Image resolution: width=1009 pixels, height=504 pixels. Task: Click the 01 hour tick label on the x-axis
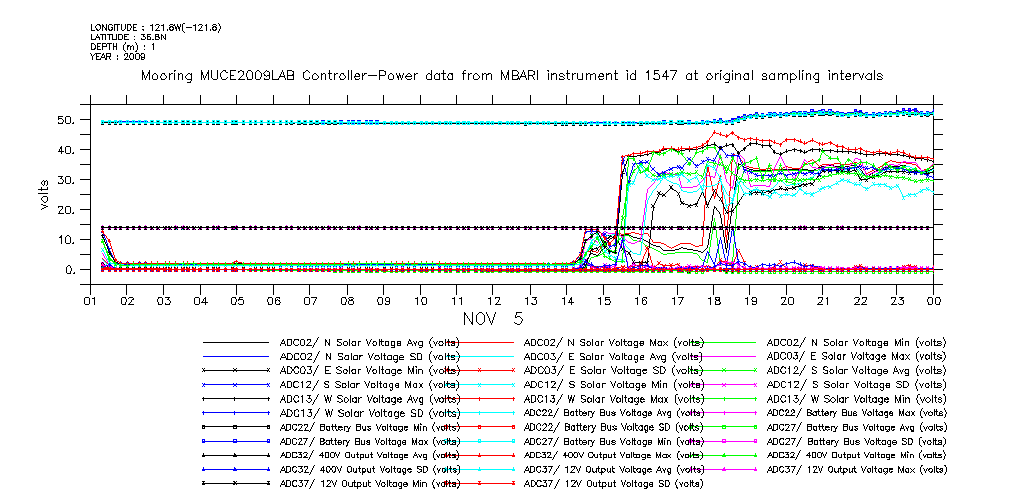[90, 301]
